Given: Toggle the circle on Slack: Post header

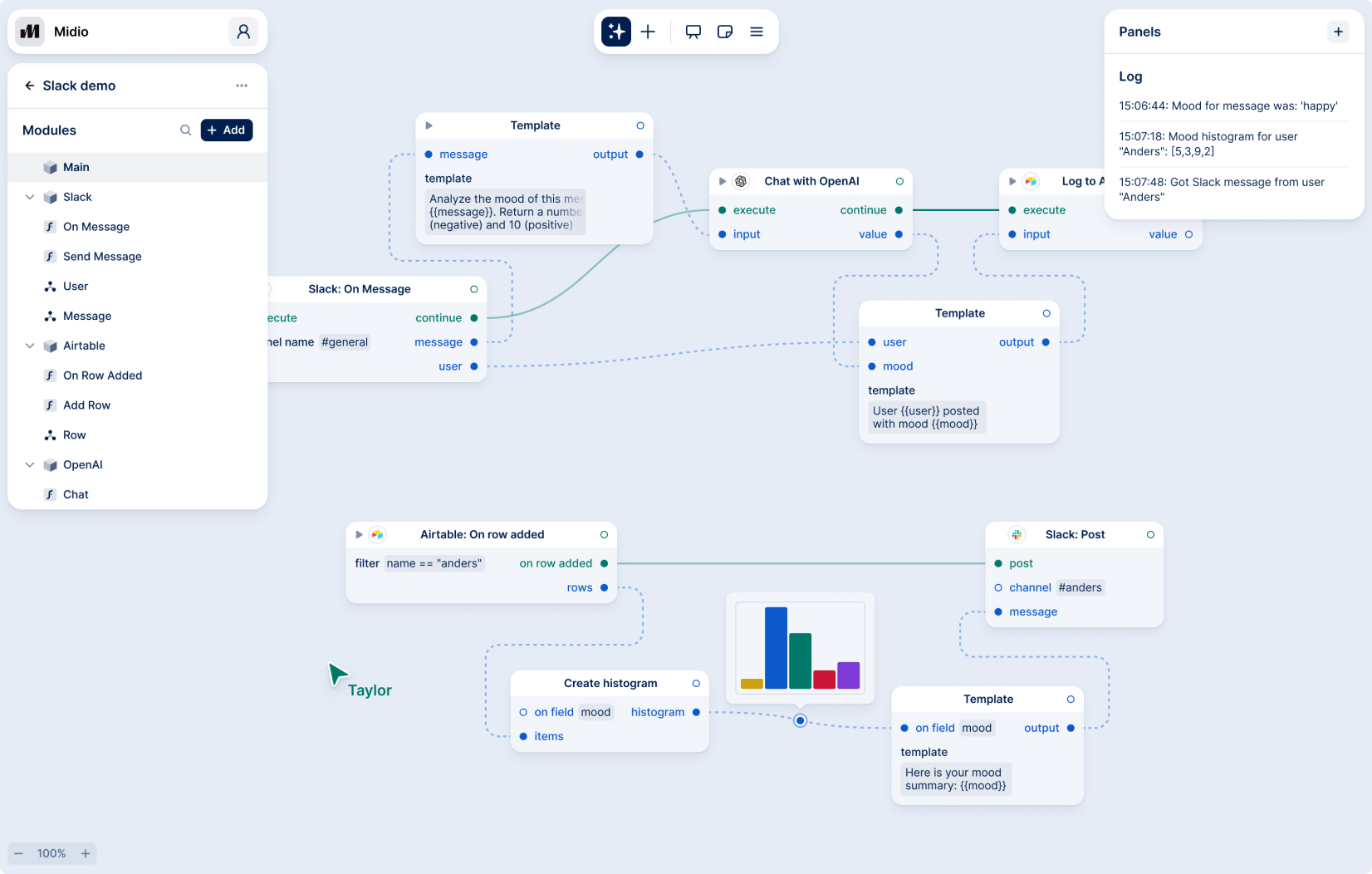Looking at the screenshot, I should pos(1150,535).
